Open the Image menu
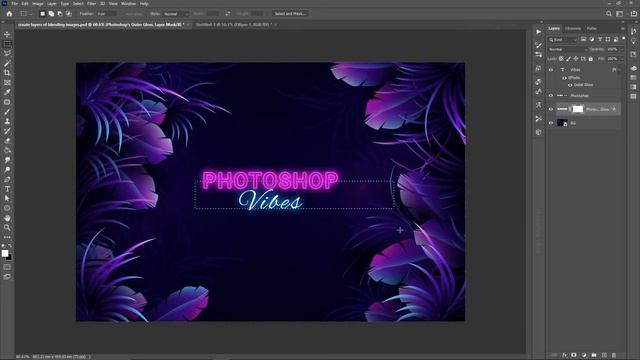The image size is (640, 360). pos(38,4)
